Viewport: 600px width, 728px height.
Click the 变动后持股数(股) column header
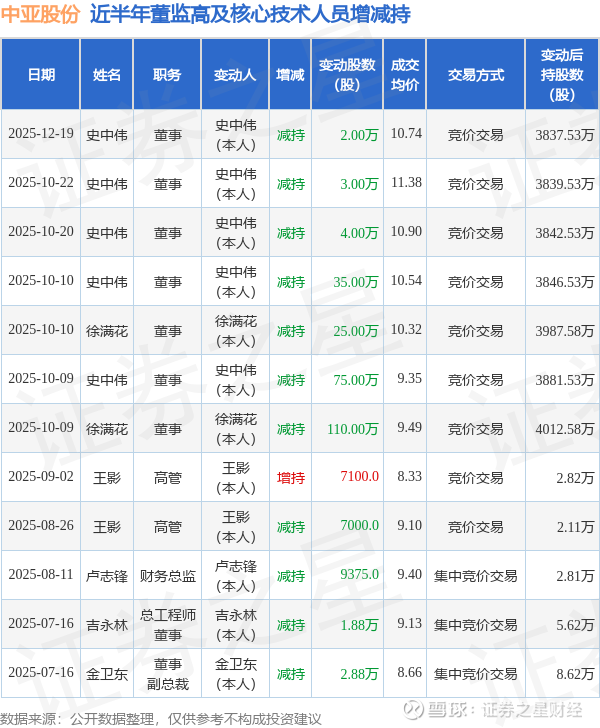coord(562,75)
